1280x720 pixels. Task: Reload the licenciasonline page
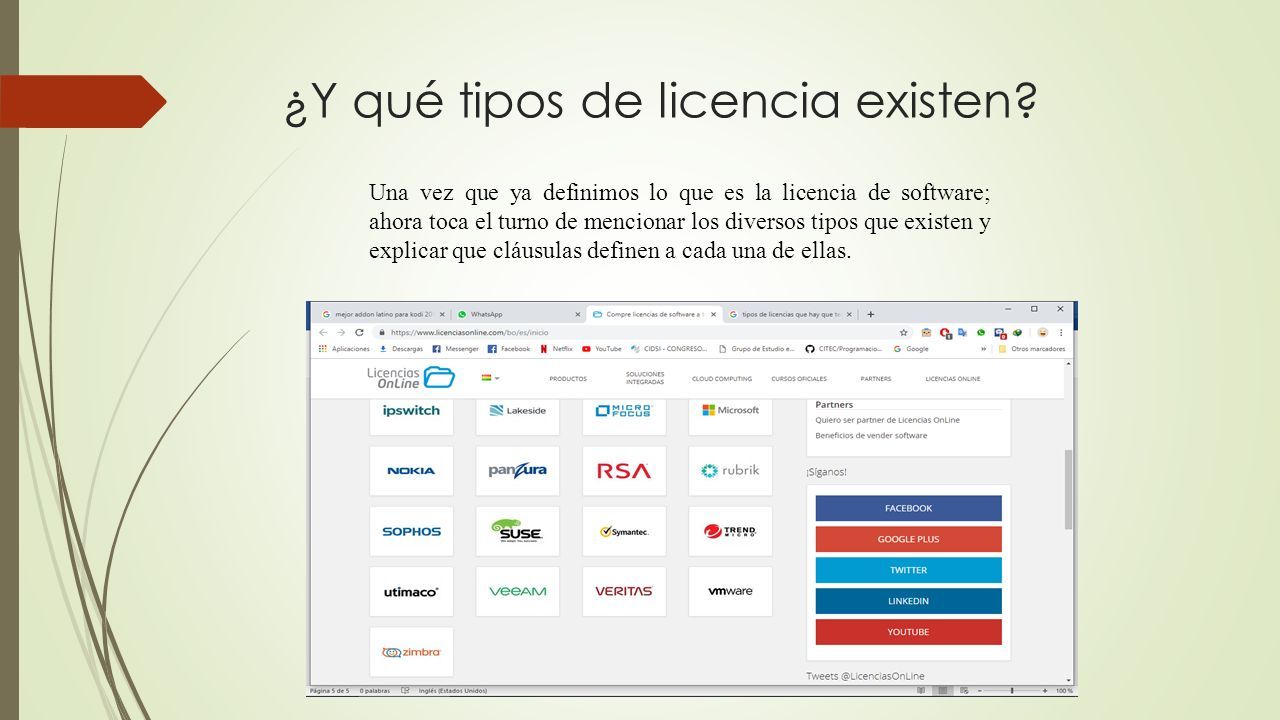point(359,332)
